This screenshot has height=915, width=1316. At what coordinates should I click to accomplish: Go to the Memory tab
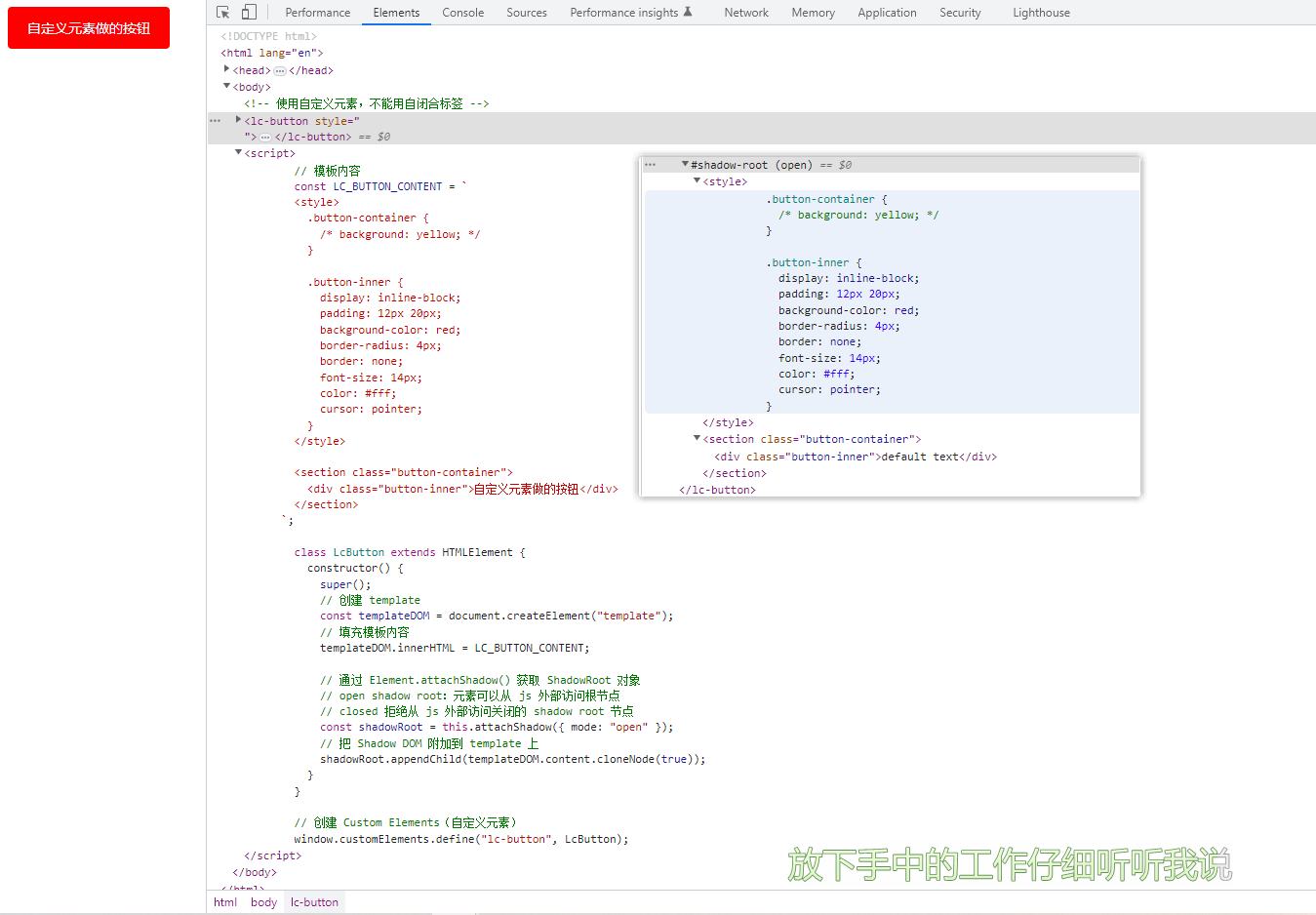coord(814,13)
